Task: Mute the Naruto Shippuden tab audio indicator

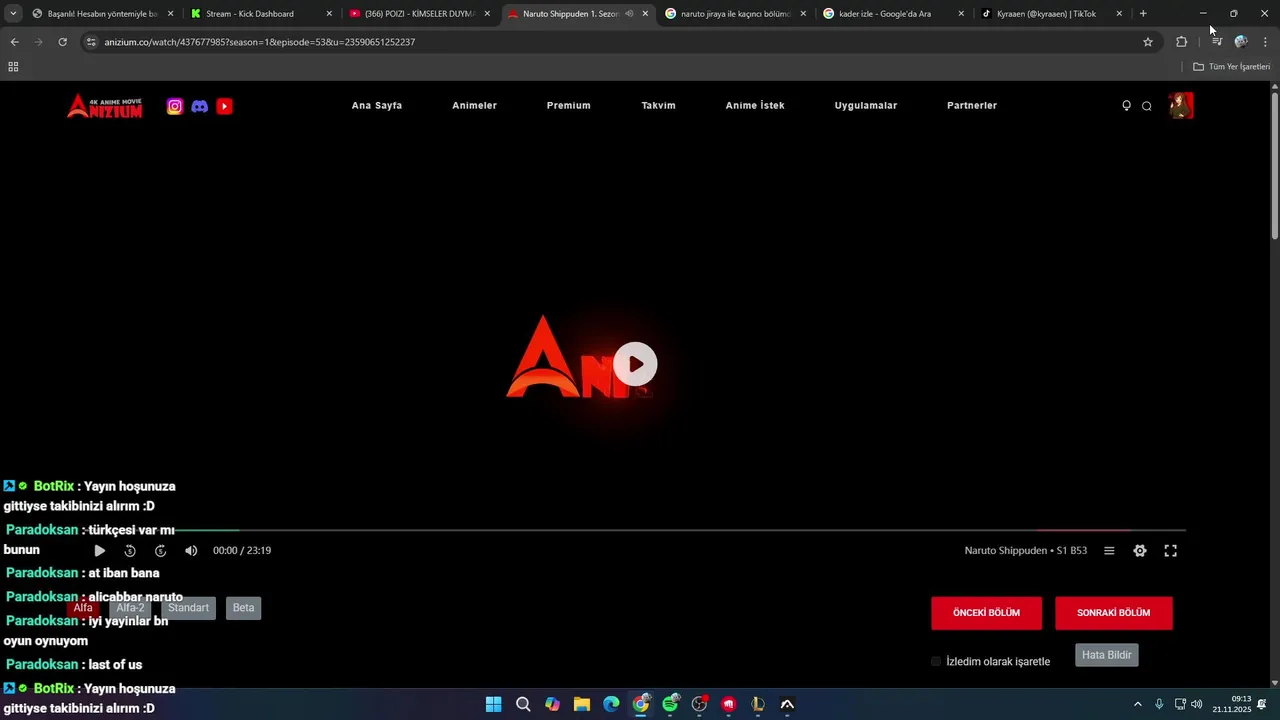Action: click(629, 14)
